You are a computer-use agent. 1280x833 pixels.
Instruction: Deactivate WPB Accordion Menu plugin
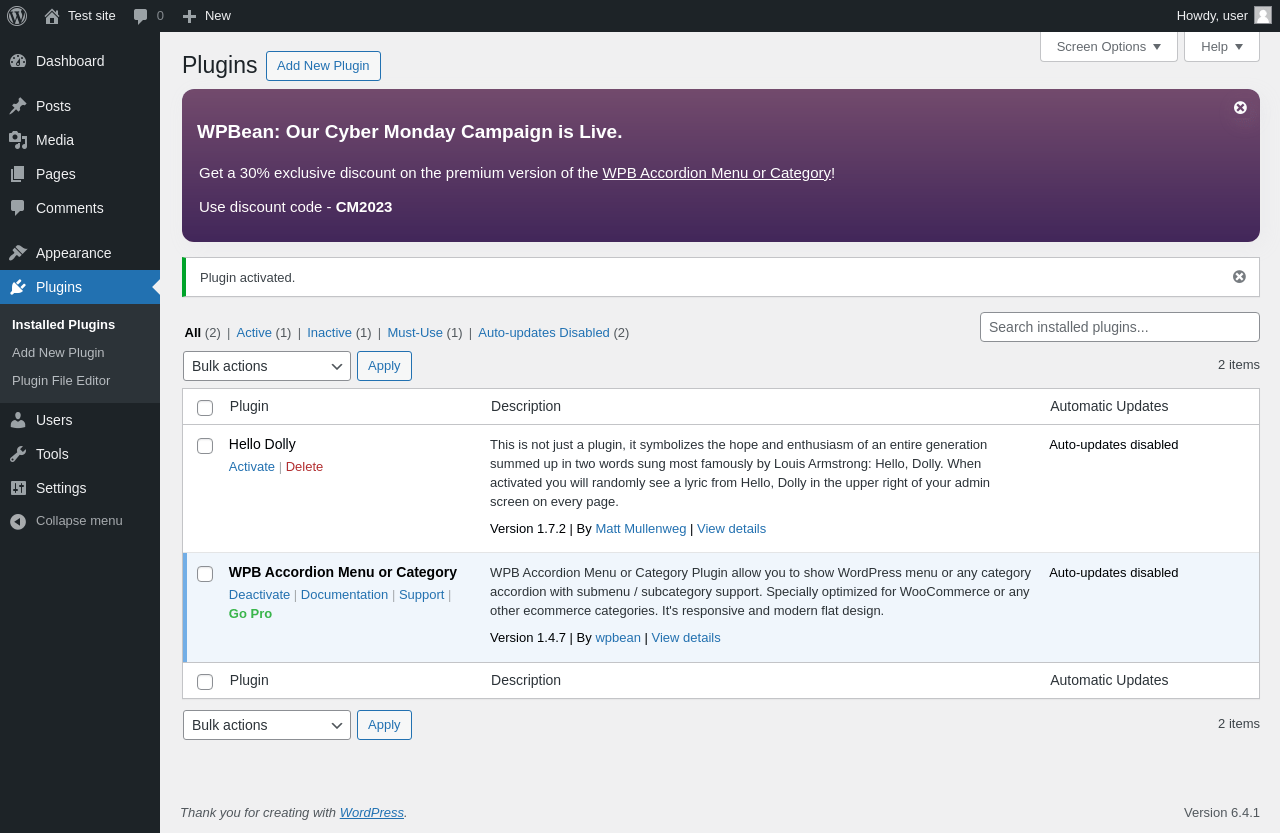click(x=259, y=594)
